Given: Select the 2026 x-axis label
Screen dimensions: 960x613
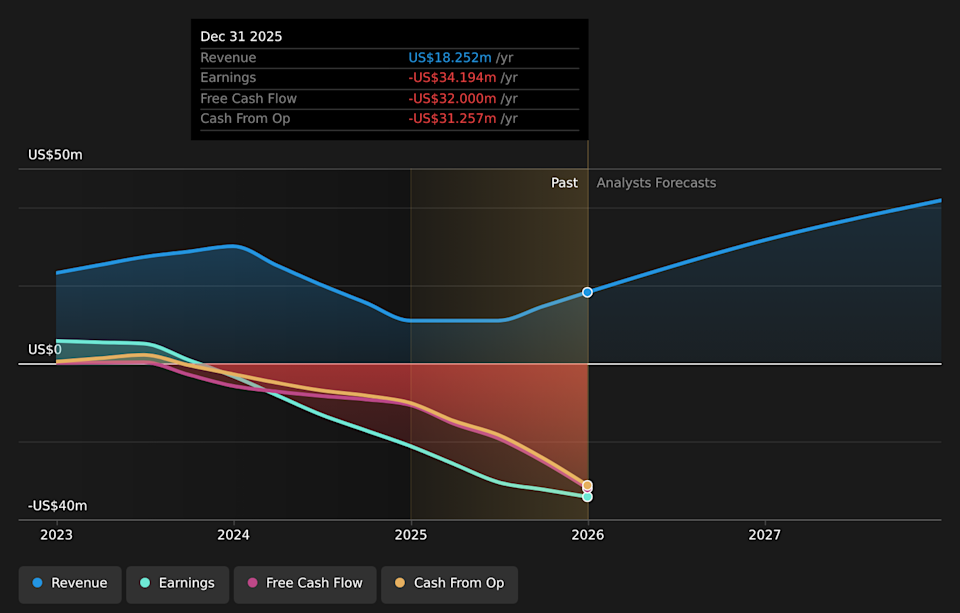Looking at the screenshot, I should point(588,535).
